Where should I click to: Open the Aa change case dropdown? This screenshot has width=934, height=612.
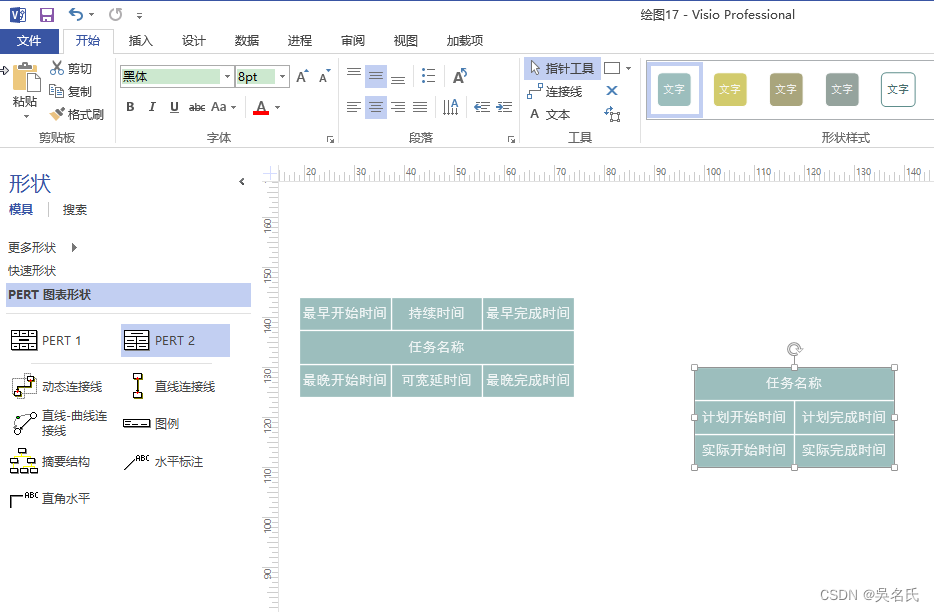point(223,107)
